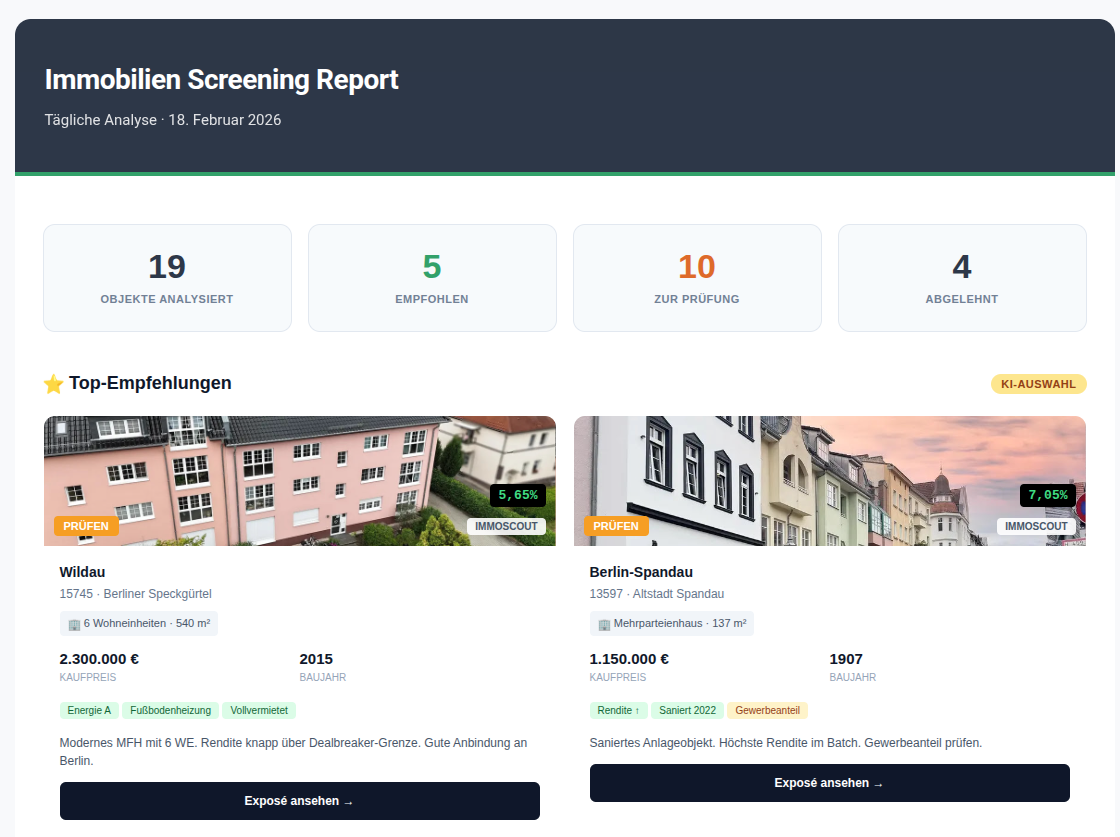The height and width of the screenshot is (837, 1120).
Task: Click the IMMOSCOUT source label on Wildau photo
Action: (506, 526)
